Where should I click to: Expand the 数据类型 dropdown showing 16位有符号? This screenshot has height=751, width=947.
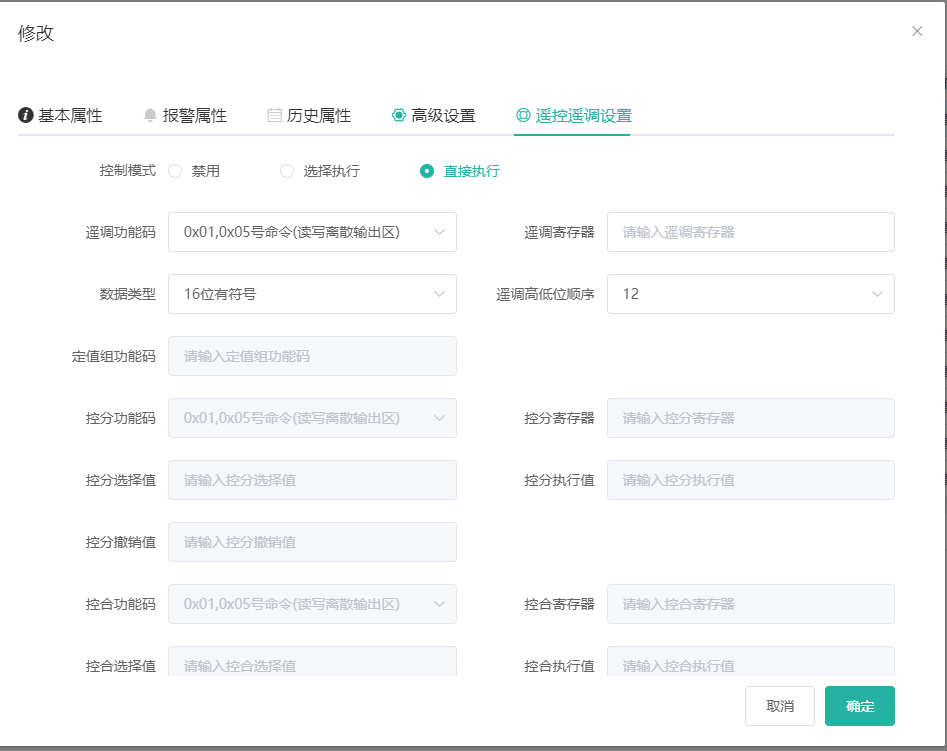[x=312, y=294]
